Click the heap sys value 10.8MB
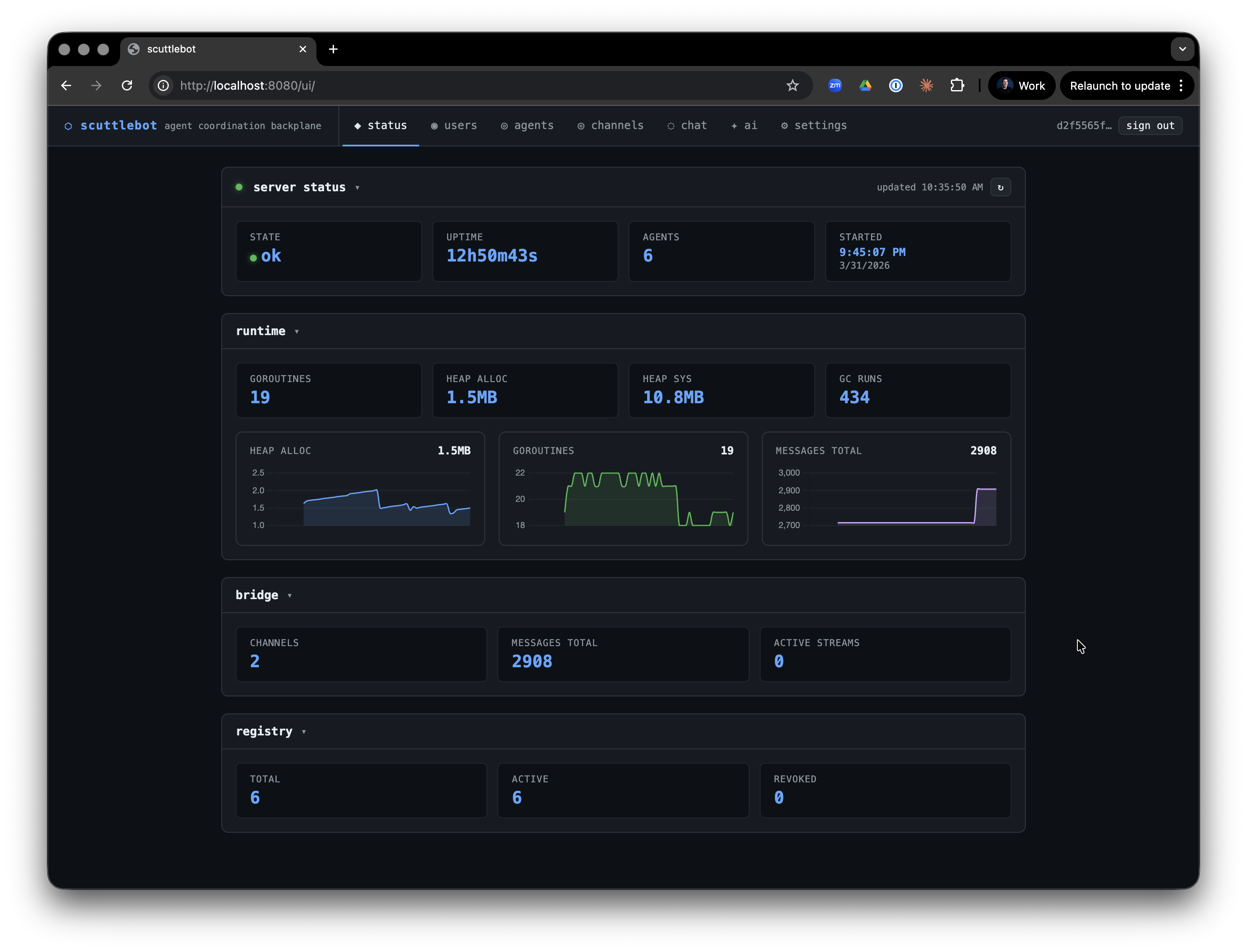Viewport: 1247px width, 952px height. (673, 397)
